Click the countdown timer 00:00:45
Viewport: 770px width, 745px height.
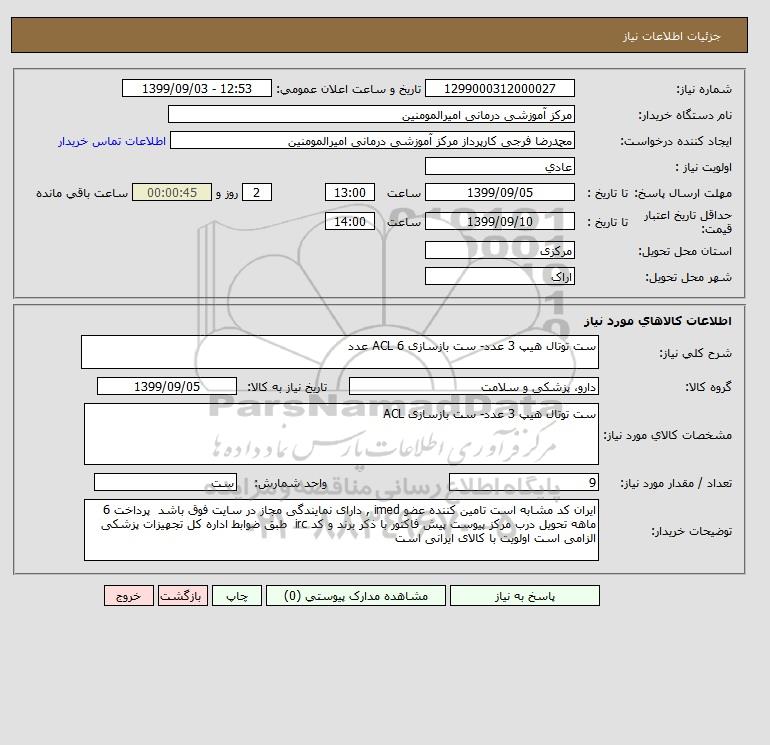[172, 193]
